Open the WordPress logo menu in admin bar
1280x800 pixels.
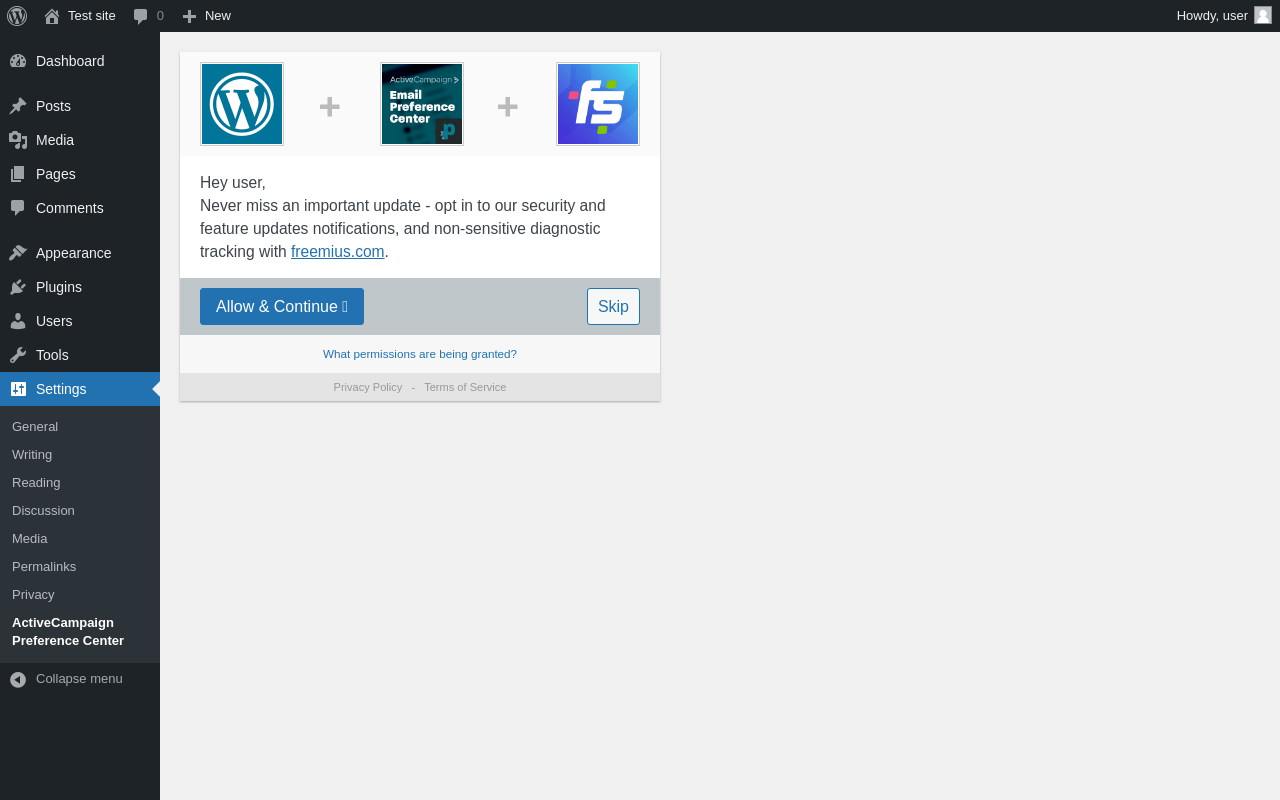(17, 16)
